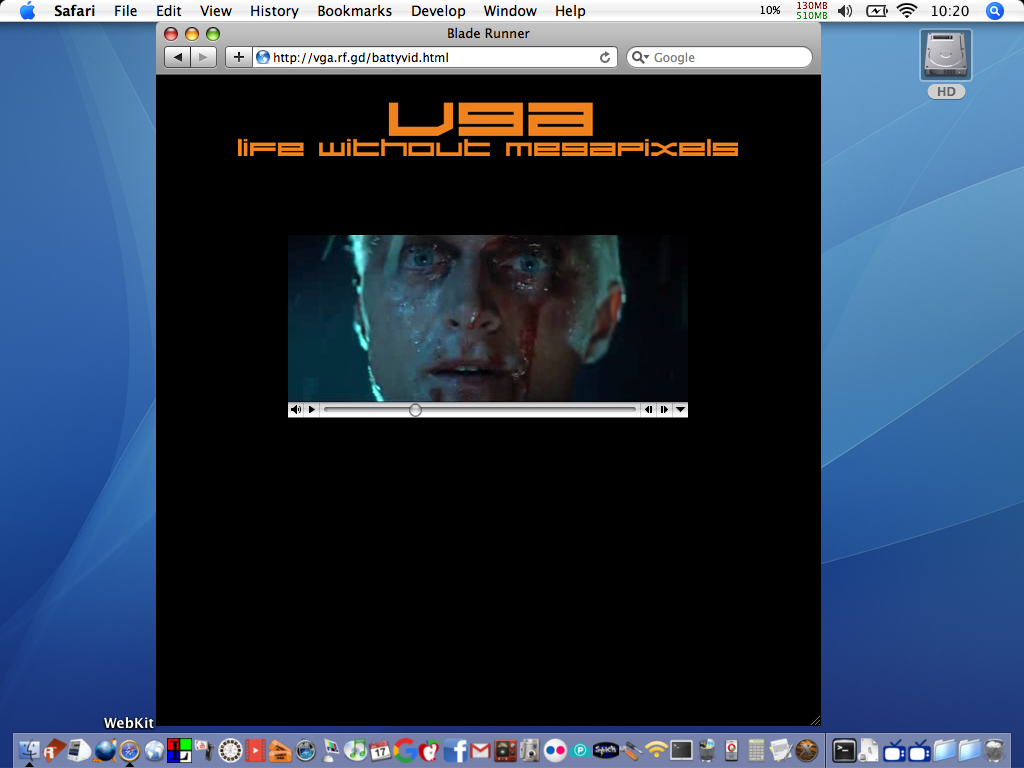Open the video options dropdown arrow

click(x=680, y=409)
